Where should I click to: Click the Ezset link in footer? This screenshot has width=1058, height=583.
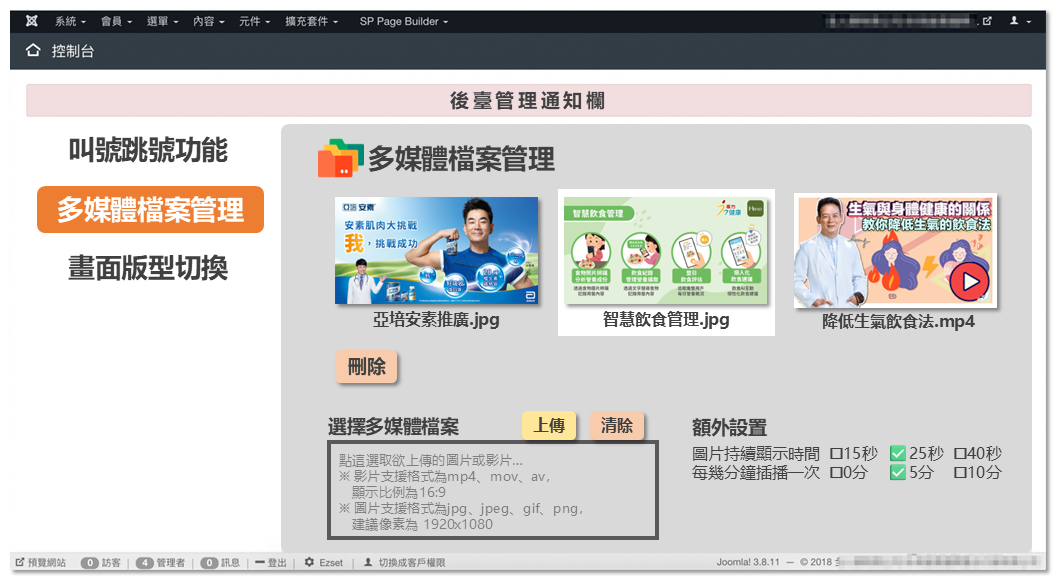331,563
